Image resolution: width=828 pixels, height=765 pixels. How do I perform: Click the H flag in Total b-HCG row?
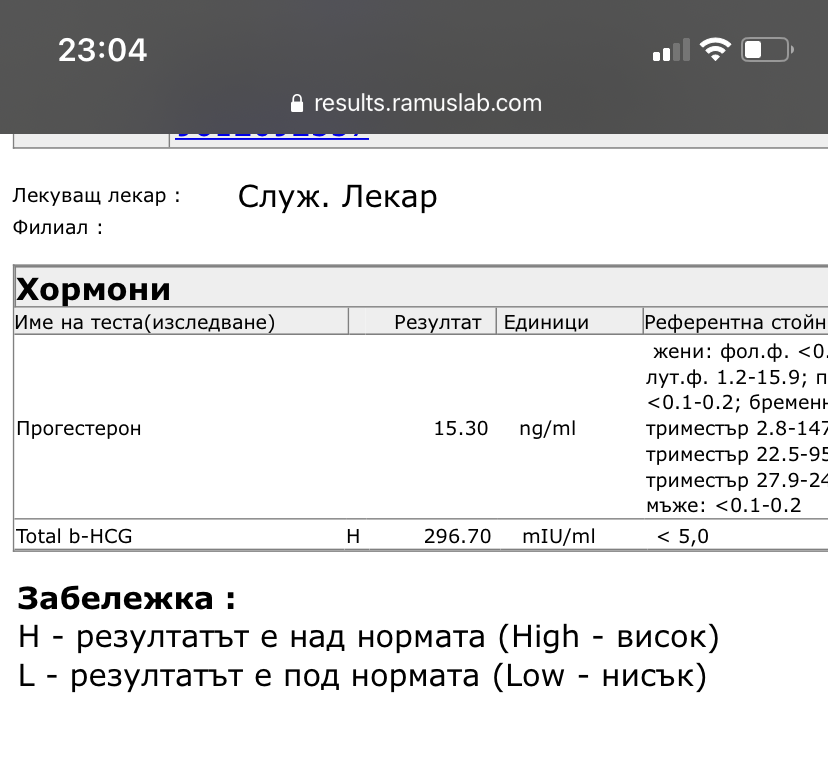click(353, 536)
